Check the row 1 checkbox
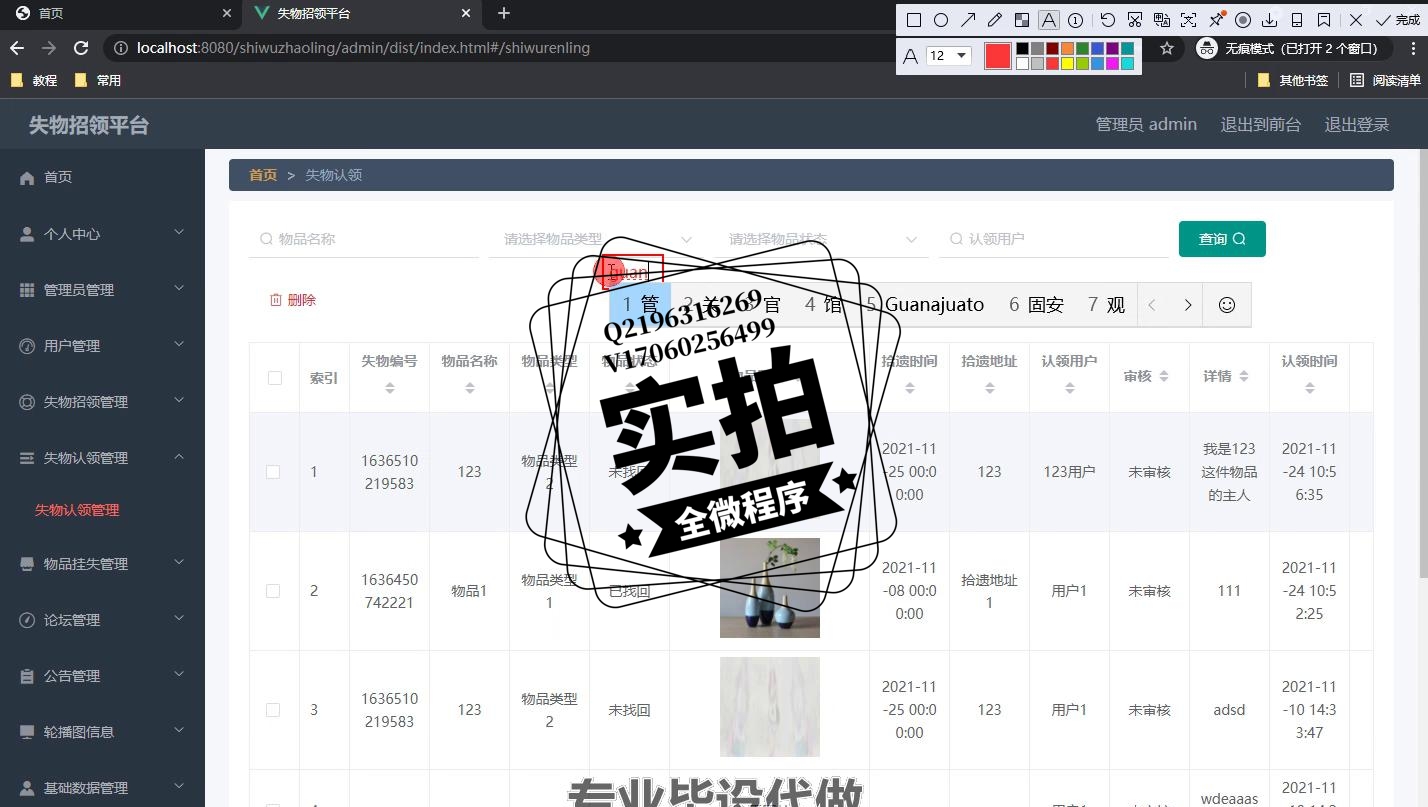The height and width of the screenshot is (807, 1428). point(273,472)
